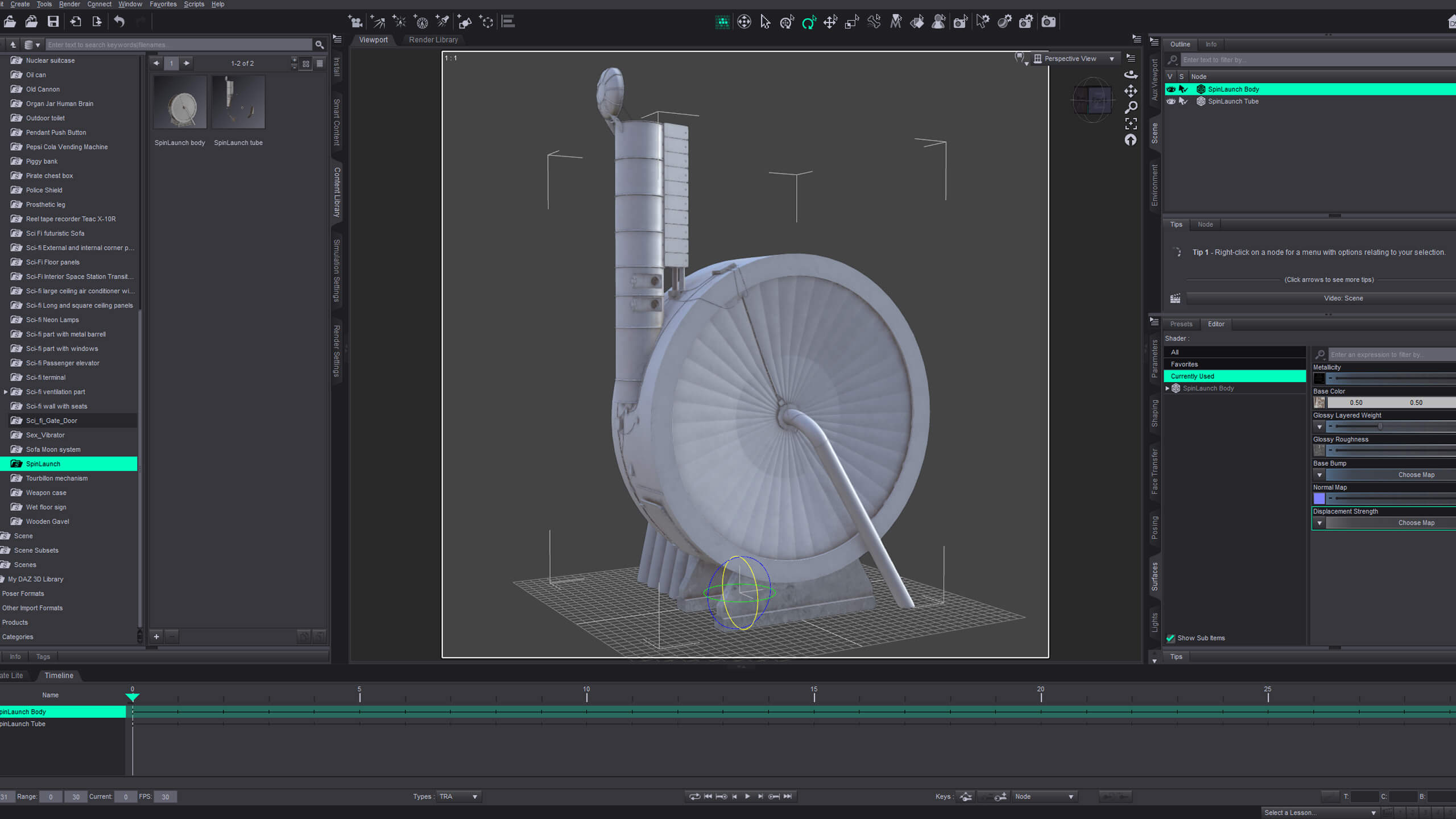Image resolution: width=1456 pixels, height=819 pixels.
Task: Toggle visibility eye for SpinLaunch Body
Action: 1170,89
